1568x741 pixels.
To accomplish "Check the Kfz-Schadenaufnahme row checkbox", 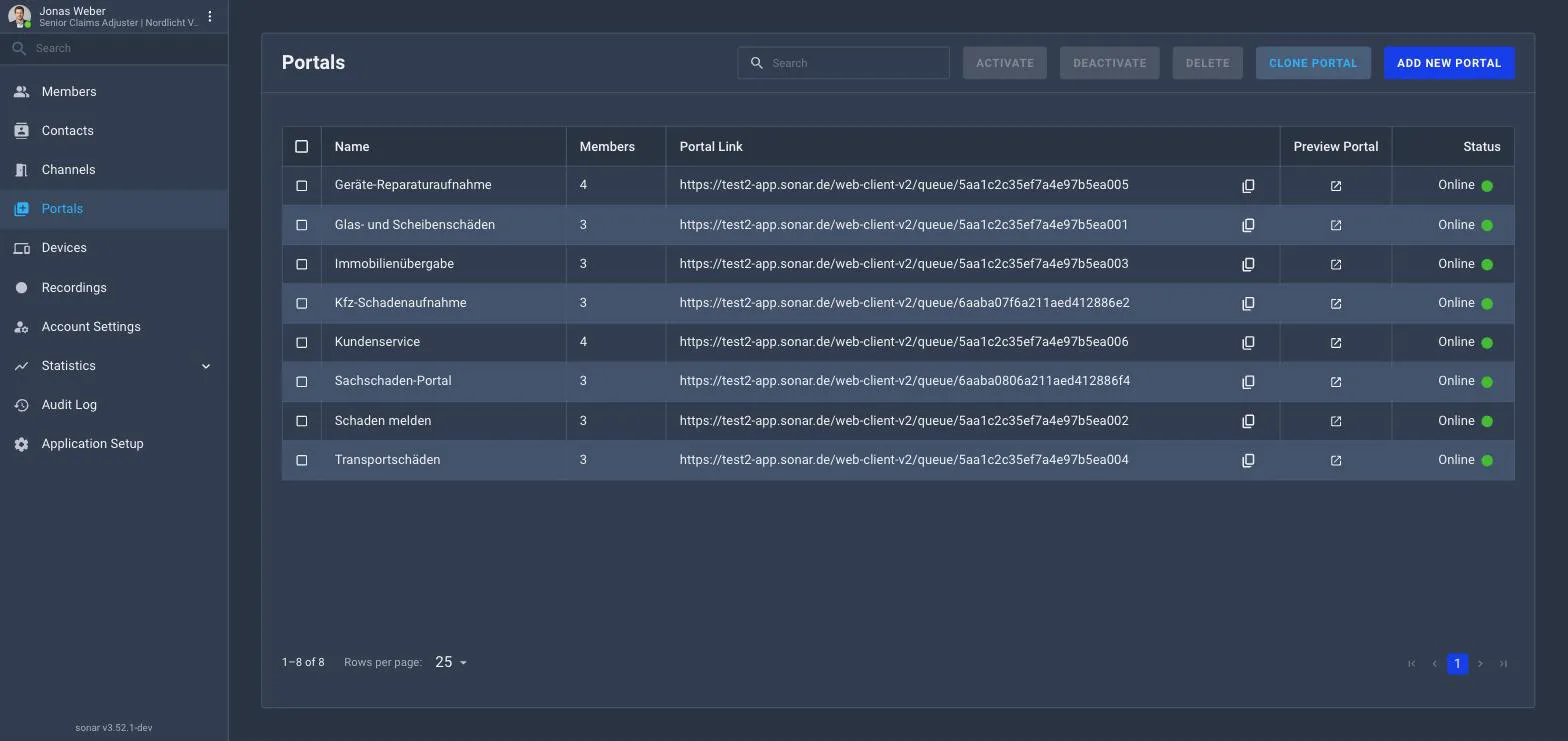I will pos(302,303).
